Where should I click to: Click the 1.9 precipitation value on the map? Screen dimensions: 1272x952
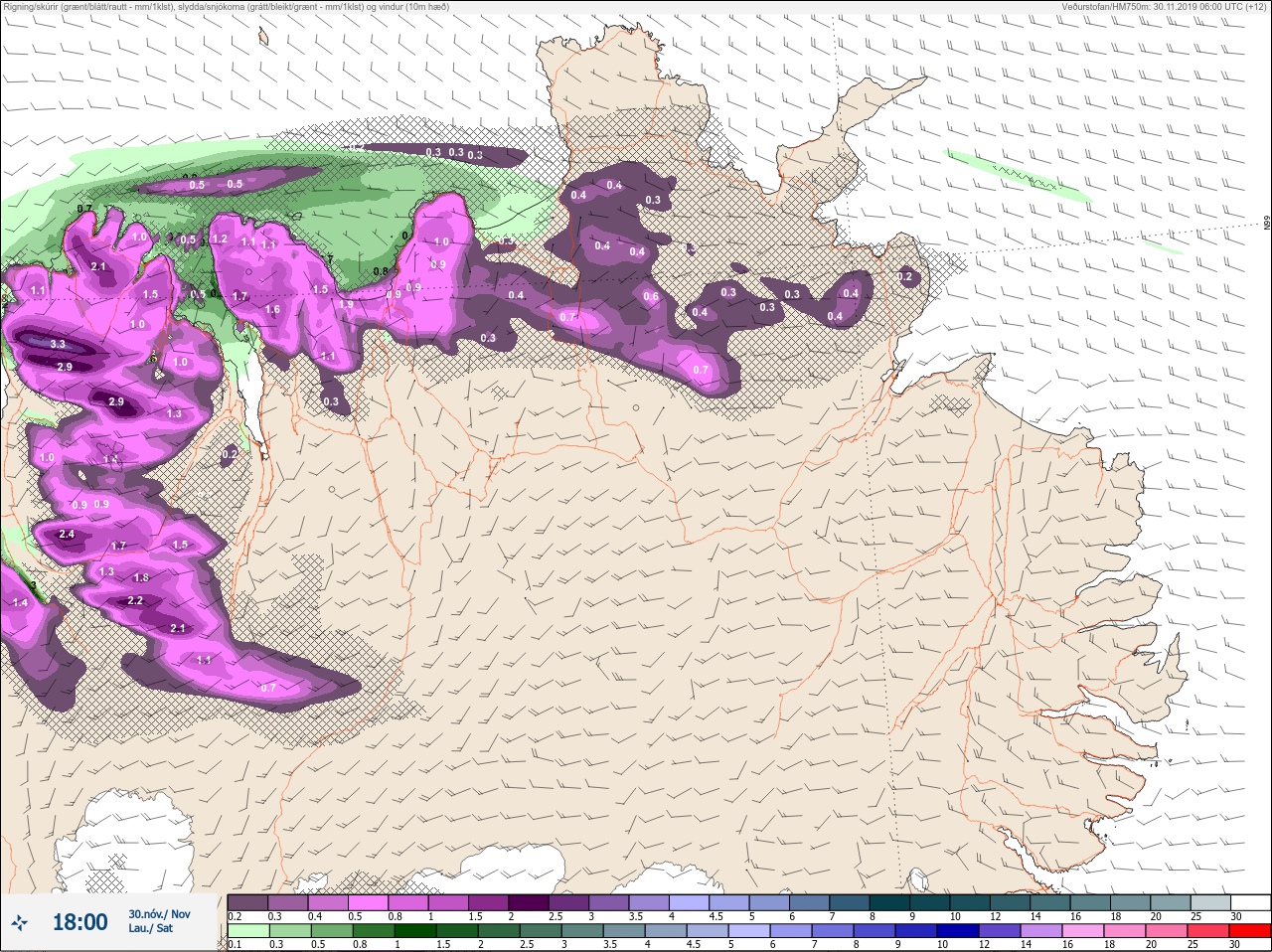pos(346,304)
